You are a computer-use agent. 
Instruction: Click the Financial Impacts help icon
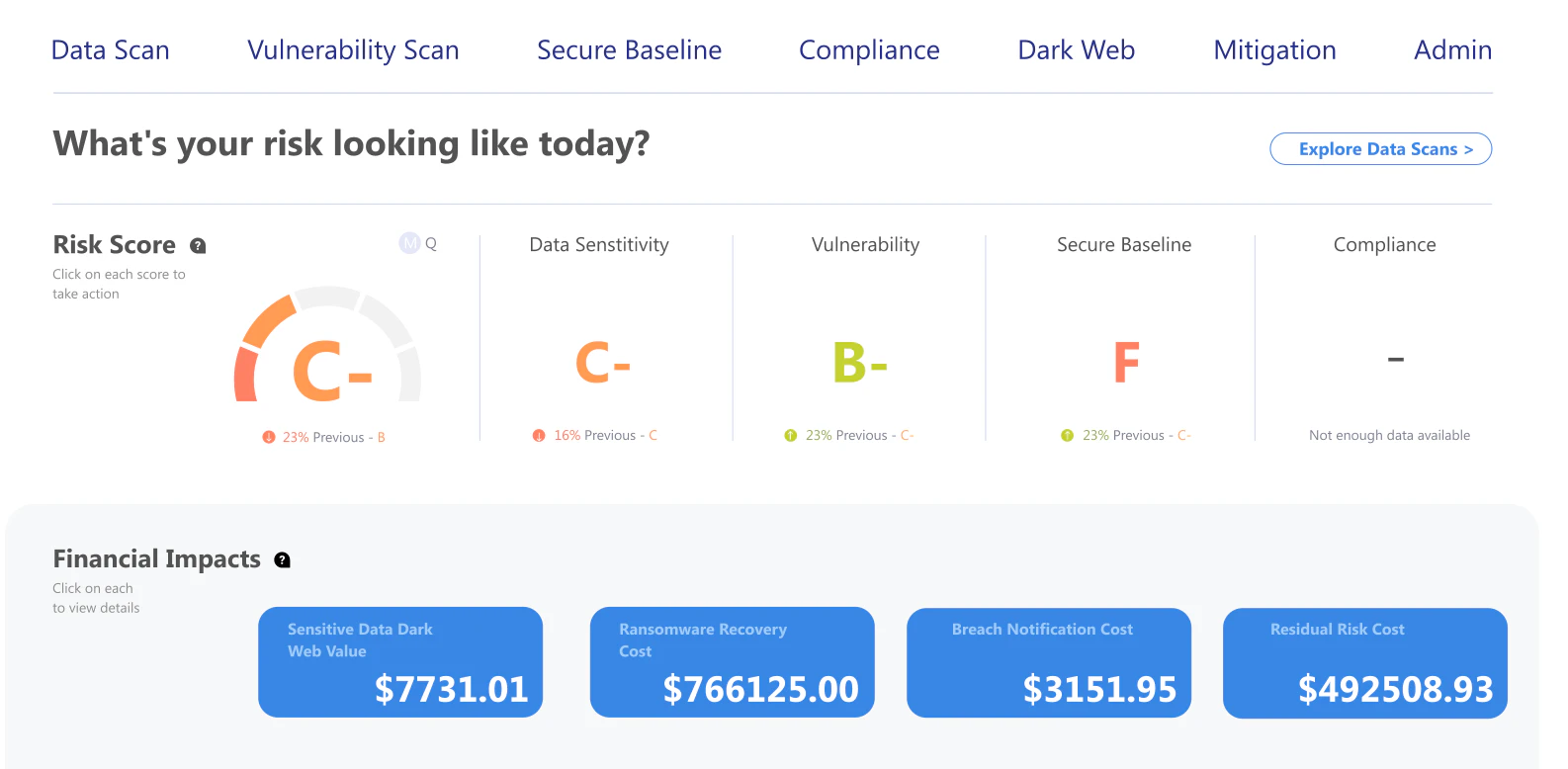coord(283,560)
